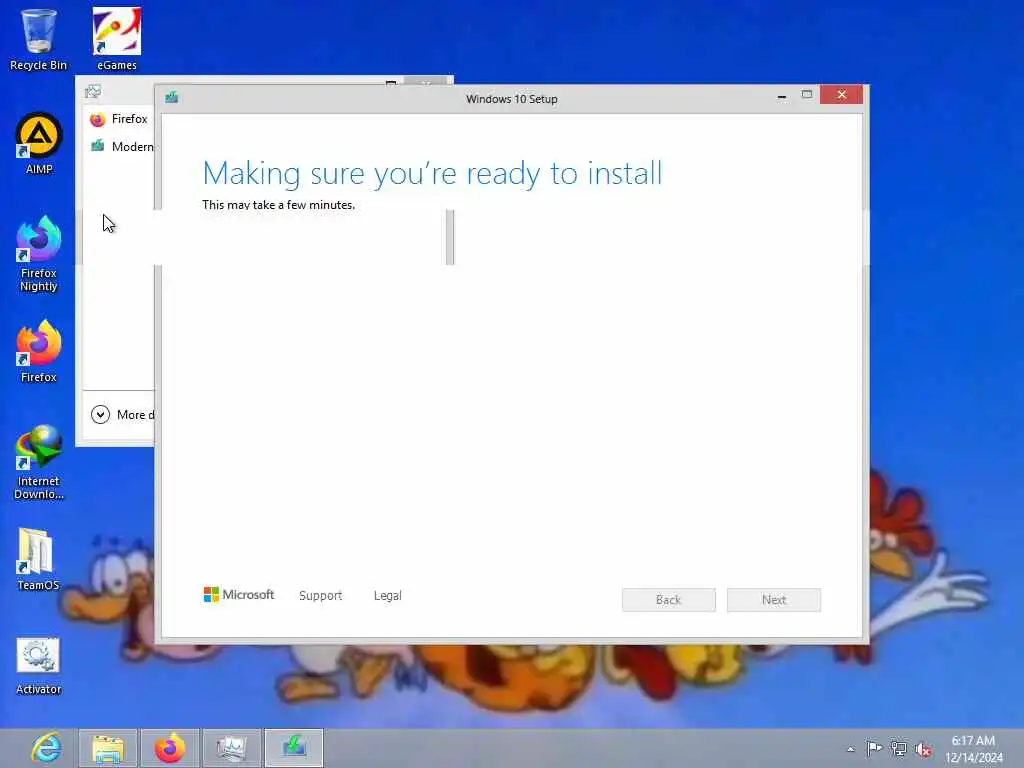Screen dimensions: 1024x768
Task: Close the Windows 10 Setup window
Action: [841, 95]
